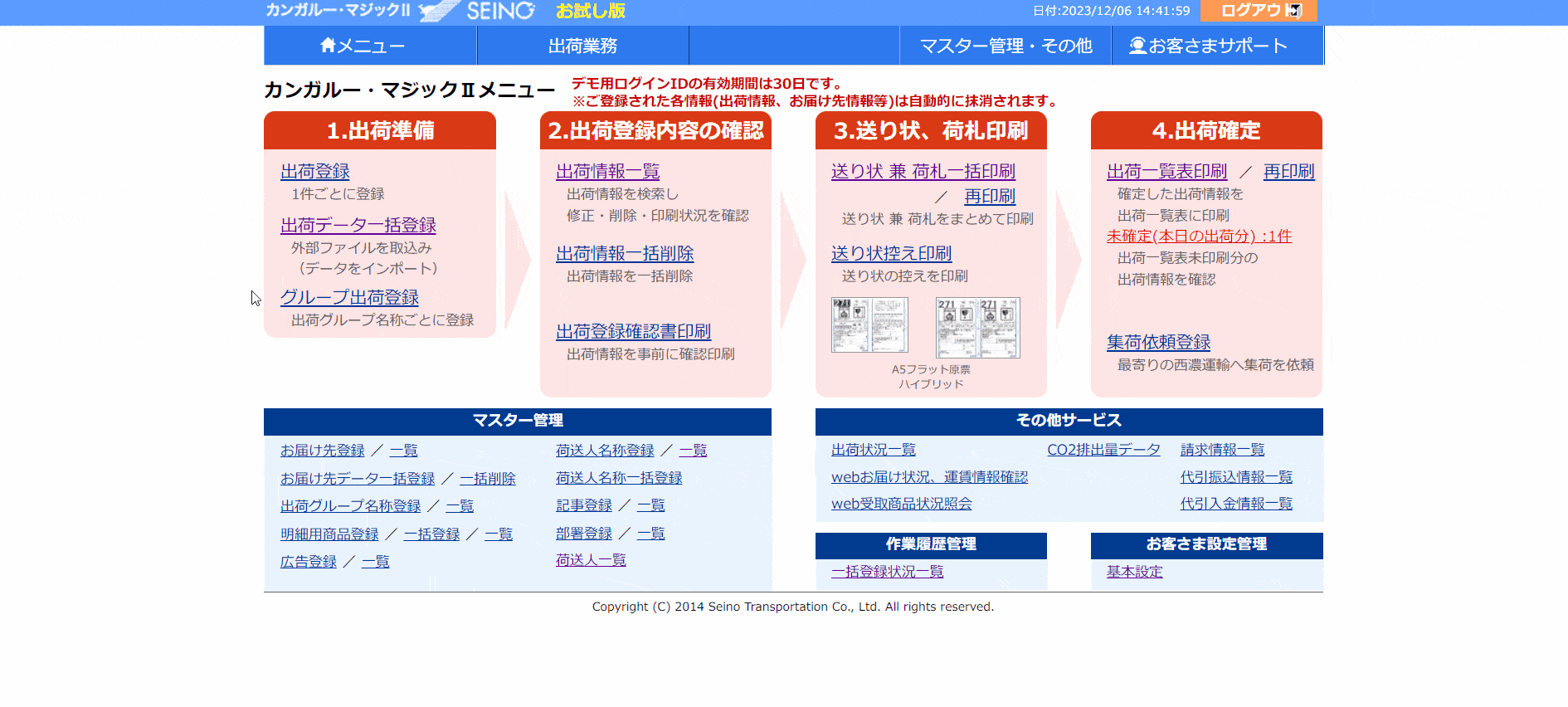Click 再印刷 beside 出荷一覧表印刷
Viewport: 1568px width, 707px height.
[x=1289, y=171]
